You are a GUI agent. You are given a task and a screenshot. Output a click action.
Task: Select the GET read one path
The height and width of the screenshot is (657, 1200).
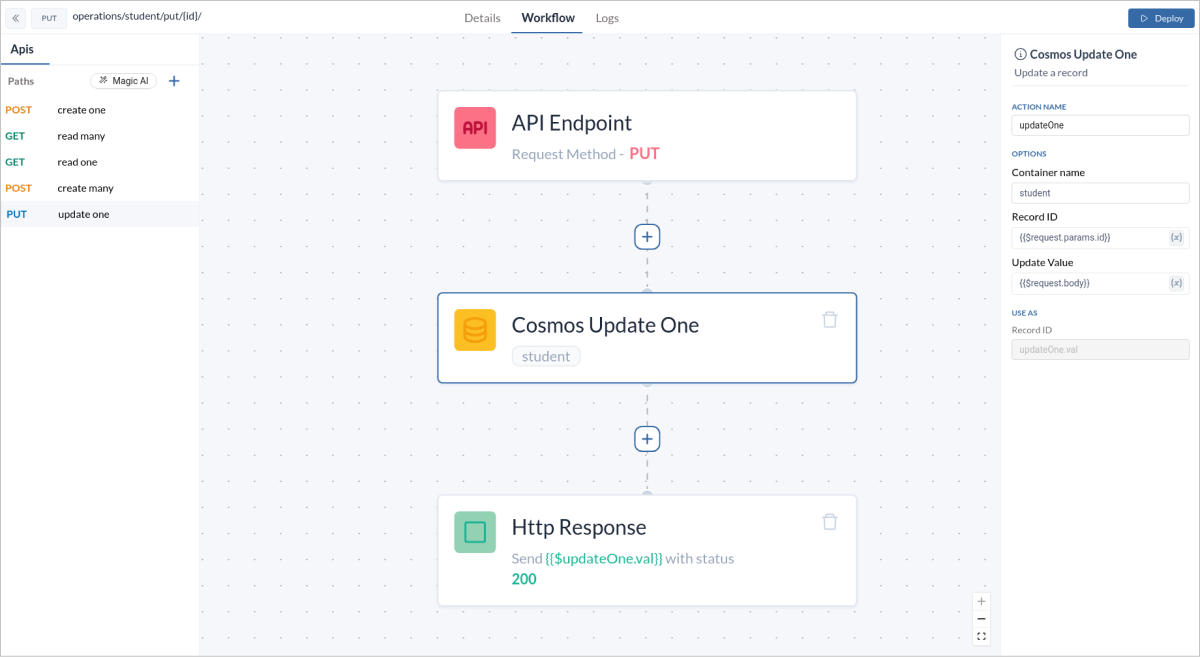(x=100, y=162)
